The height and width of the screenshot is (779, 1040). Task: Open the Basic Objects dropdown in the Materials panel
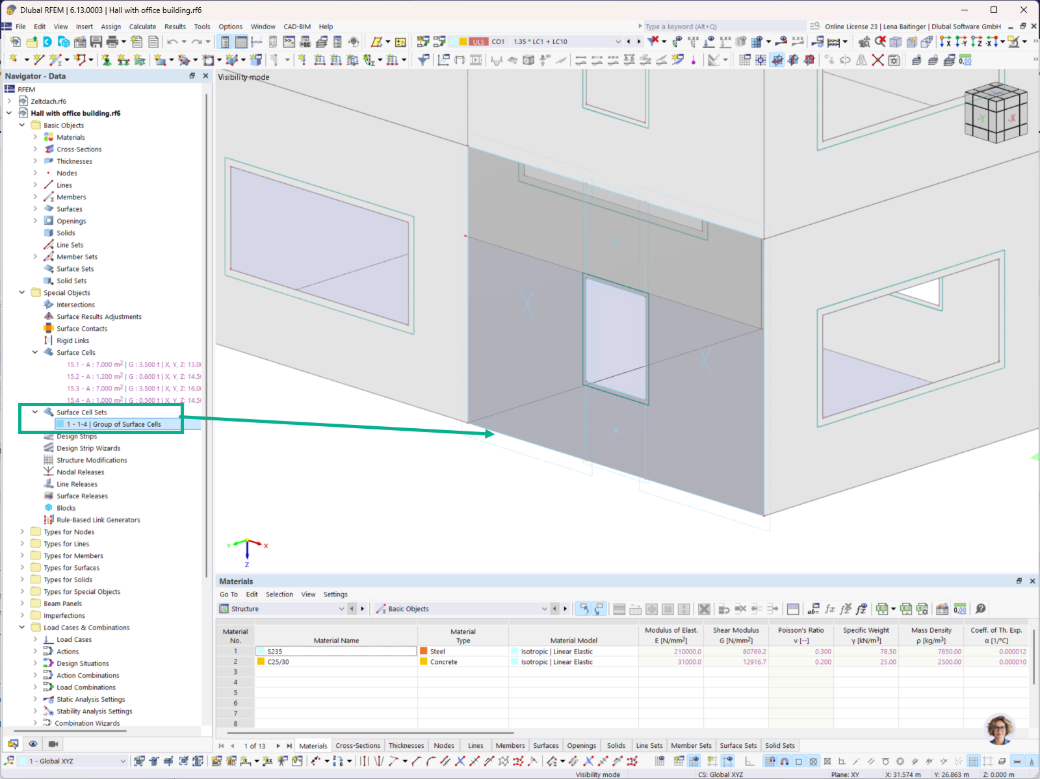[544, 608]
